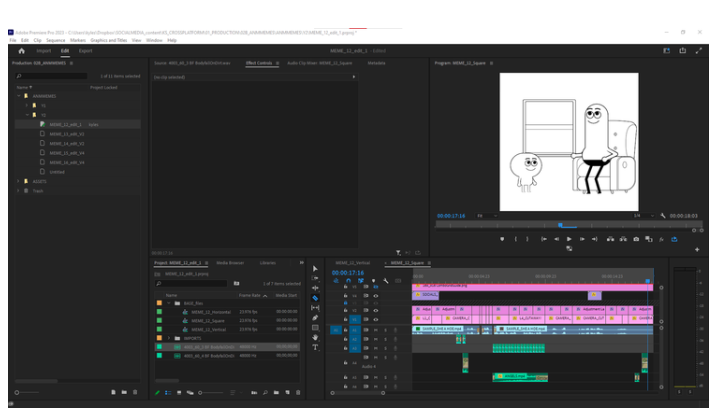This screenshot has width=715, height=413.
Task: Switch to the Libraries tab
Action: click(268, 263)
